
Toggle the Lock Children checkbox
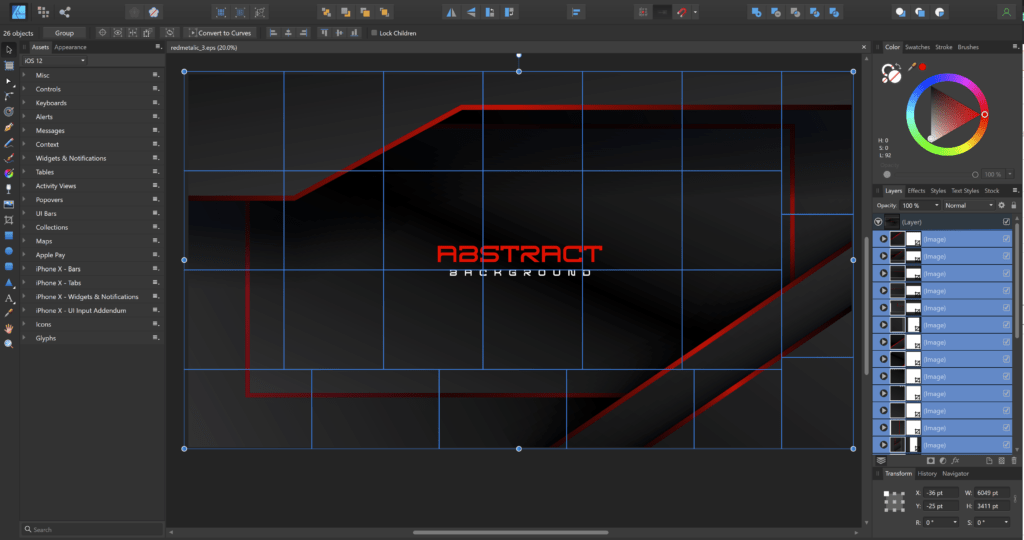[x=374, y=33]
